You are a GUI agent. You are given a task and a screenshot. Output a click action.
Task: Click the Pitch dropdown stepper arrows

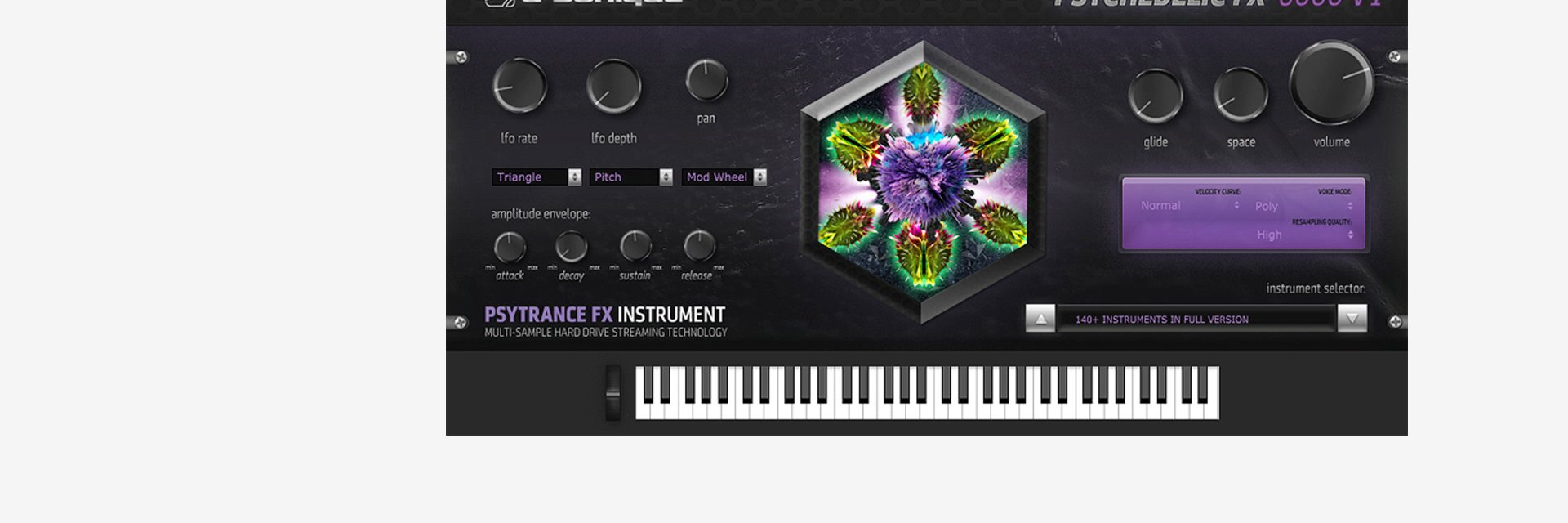666,177
